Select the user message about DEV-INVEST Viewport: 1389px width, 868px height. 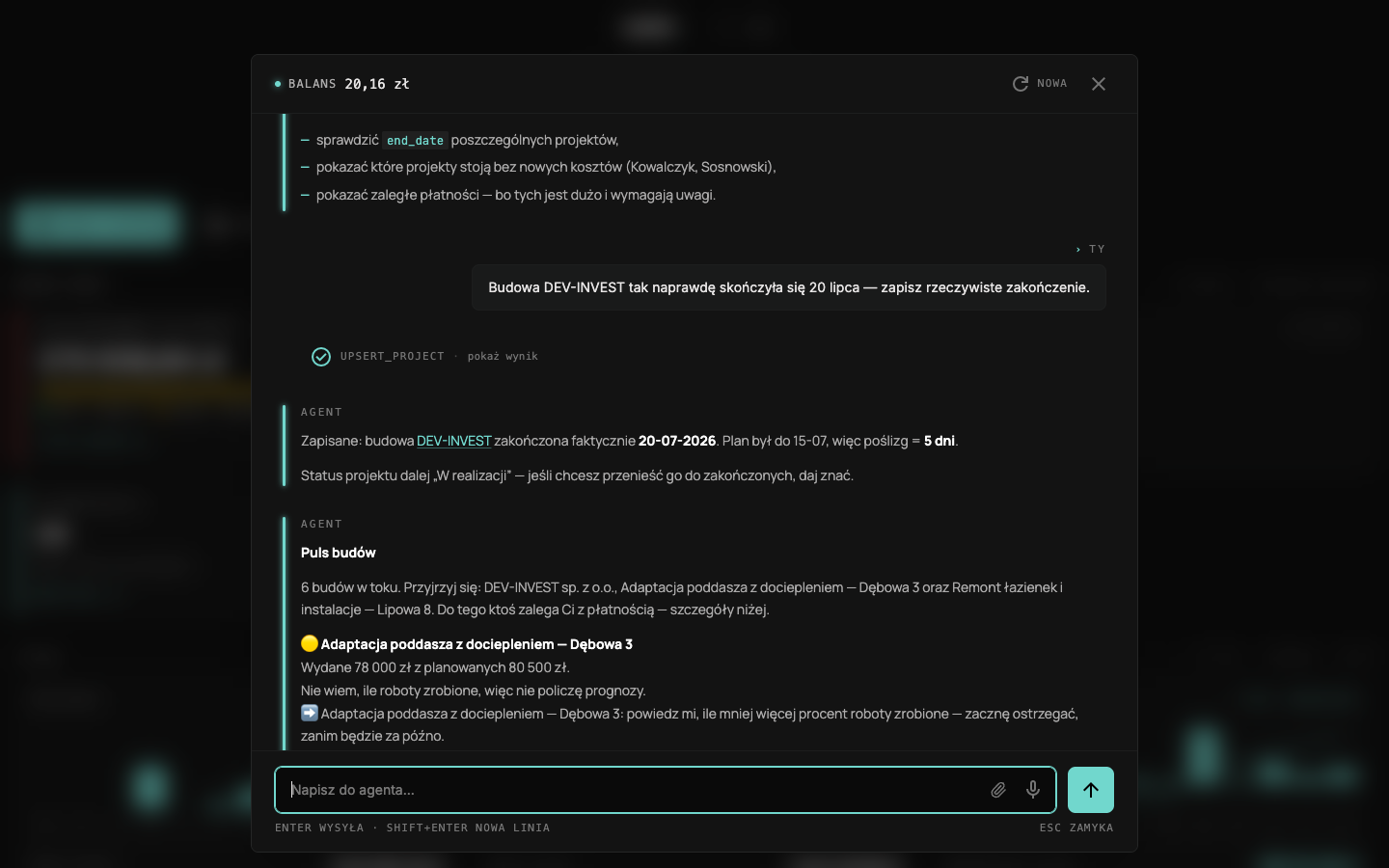click(789, 287)
